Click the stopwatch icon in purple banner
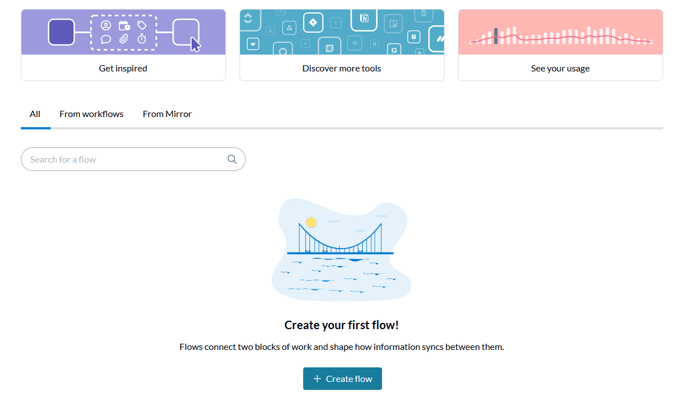Screen dimensions: 688x409 point(142,39)
